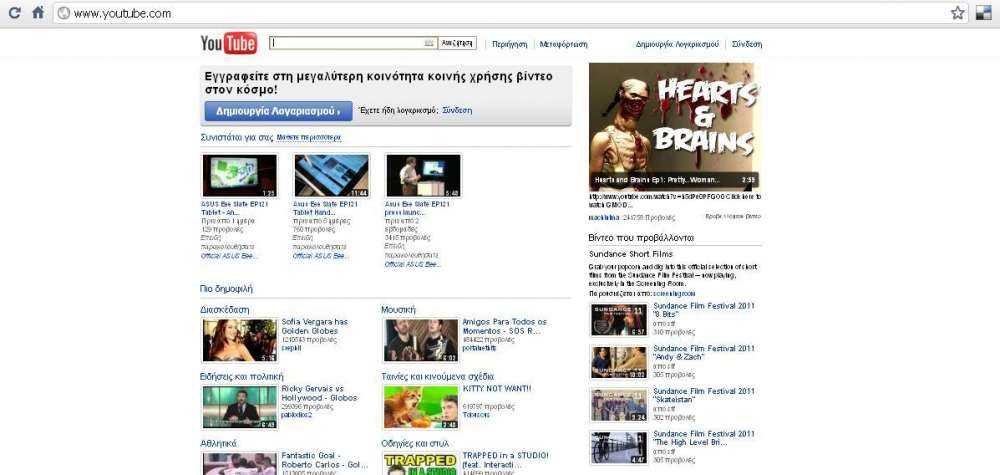The image size is (1000, 475).
Task: Reload the page with the refresh icon
Action: [x=14, y=12]
